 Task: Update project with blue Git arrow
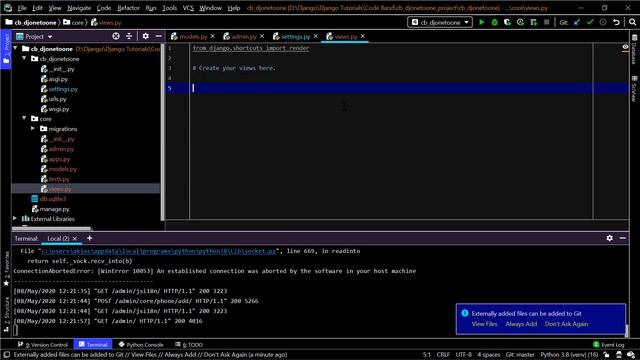point(577,22)
